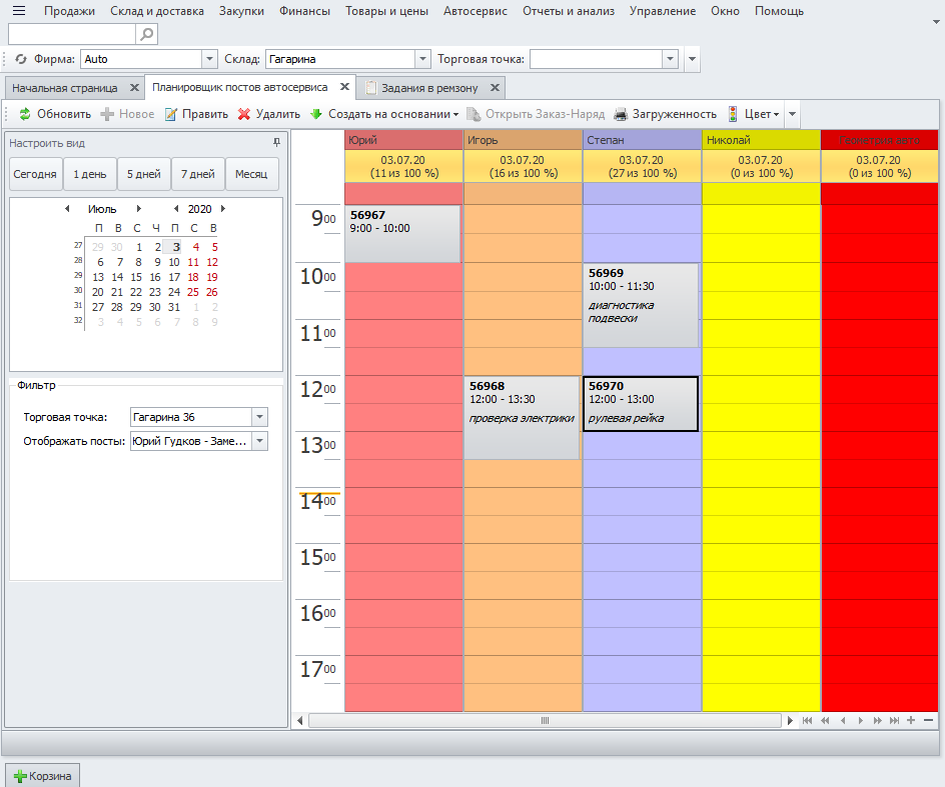Click the refresh icon beside Фирма
The height and width of the screenshot is (787, 945).
click(21, 59)
